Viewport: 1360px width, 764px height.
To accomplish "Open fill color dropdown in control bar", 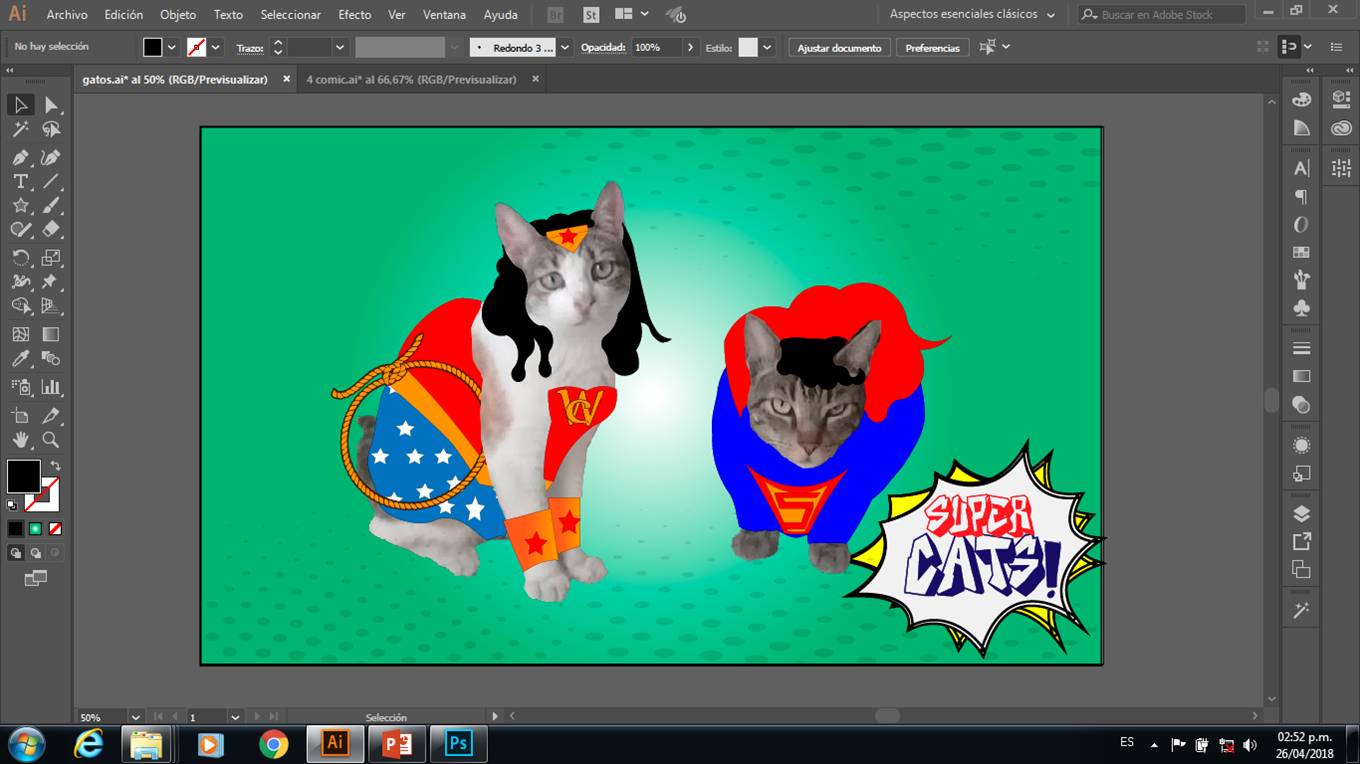I will coord(172,47).
